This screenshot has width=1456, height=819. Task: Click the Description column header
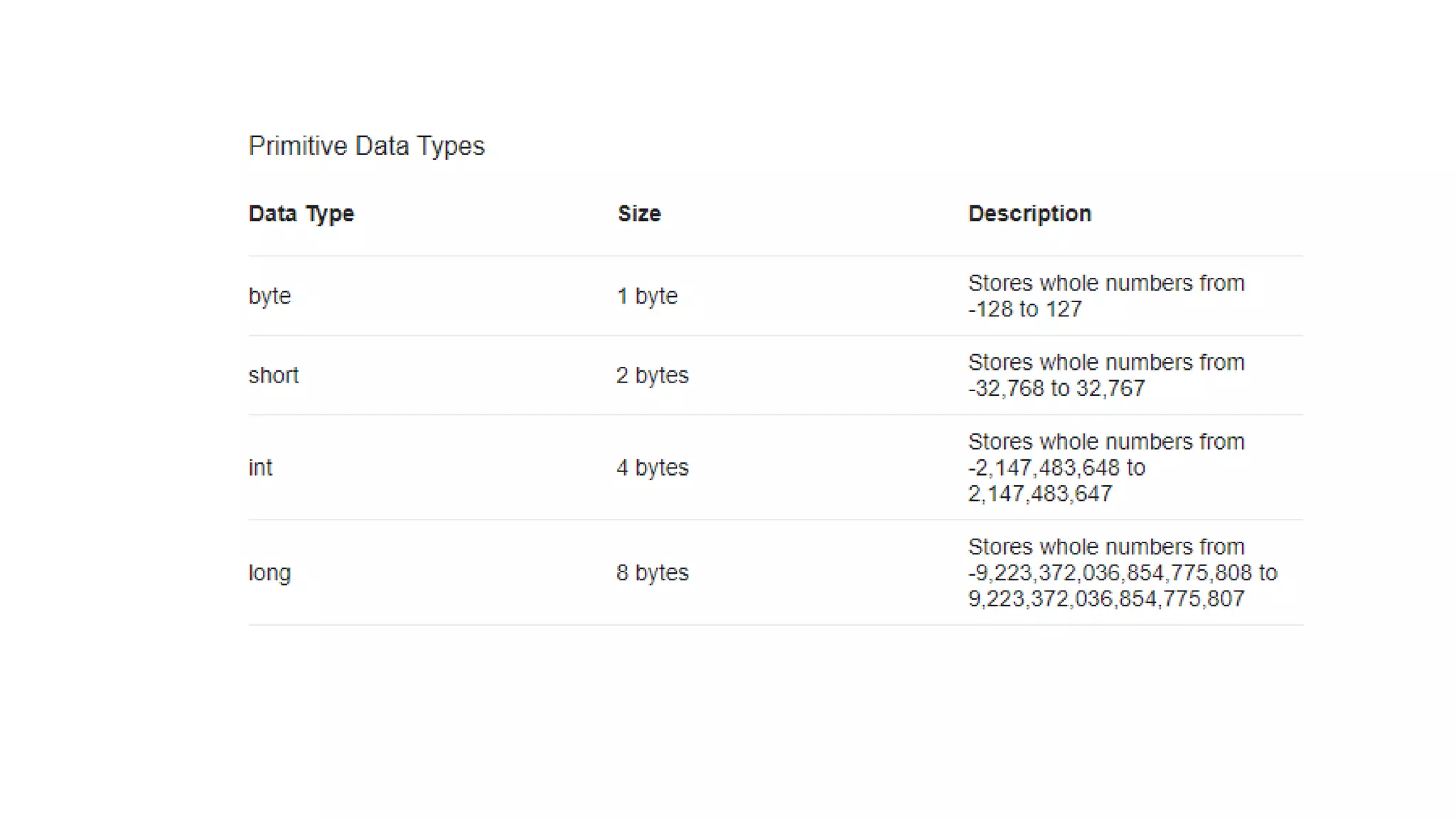pyautogui.click(x=1029, y=213)
